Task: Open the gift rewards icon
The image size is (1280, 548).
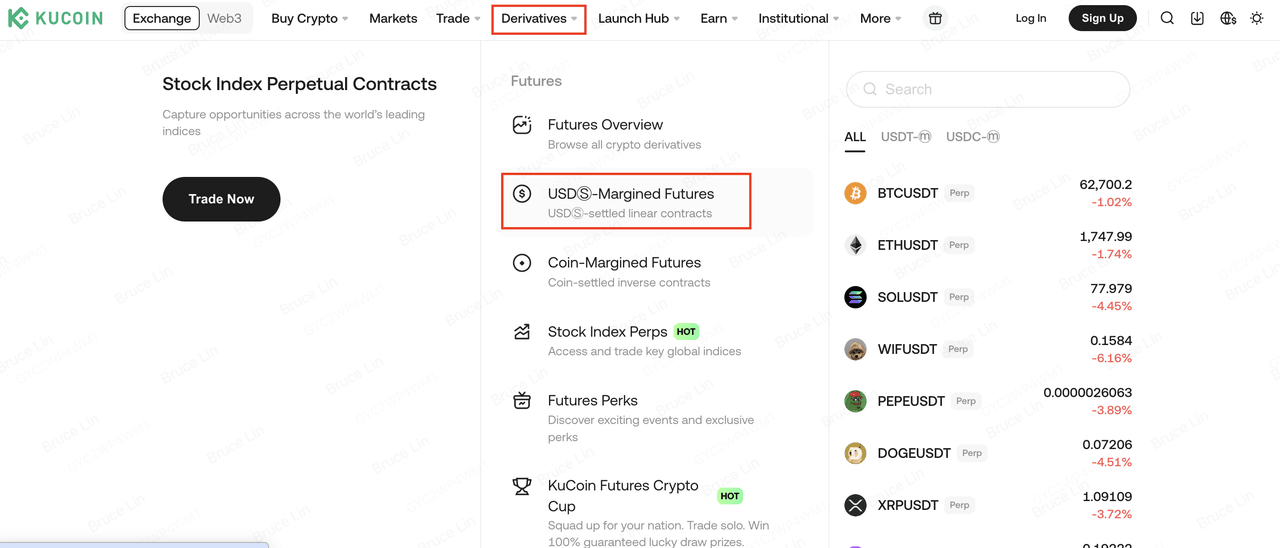Action: point(935,18)
